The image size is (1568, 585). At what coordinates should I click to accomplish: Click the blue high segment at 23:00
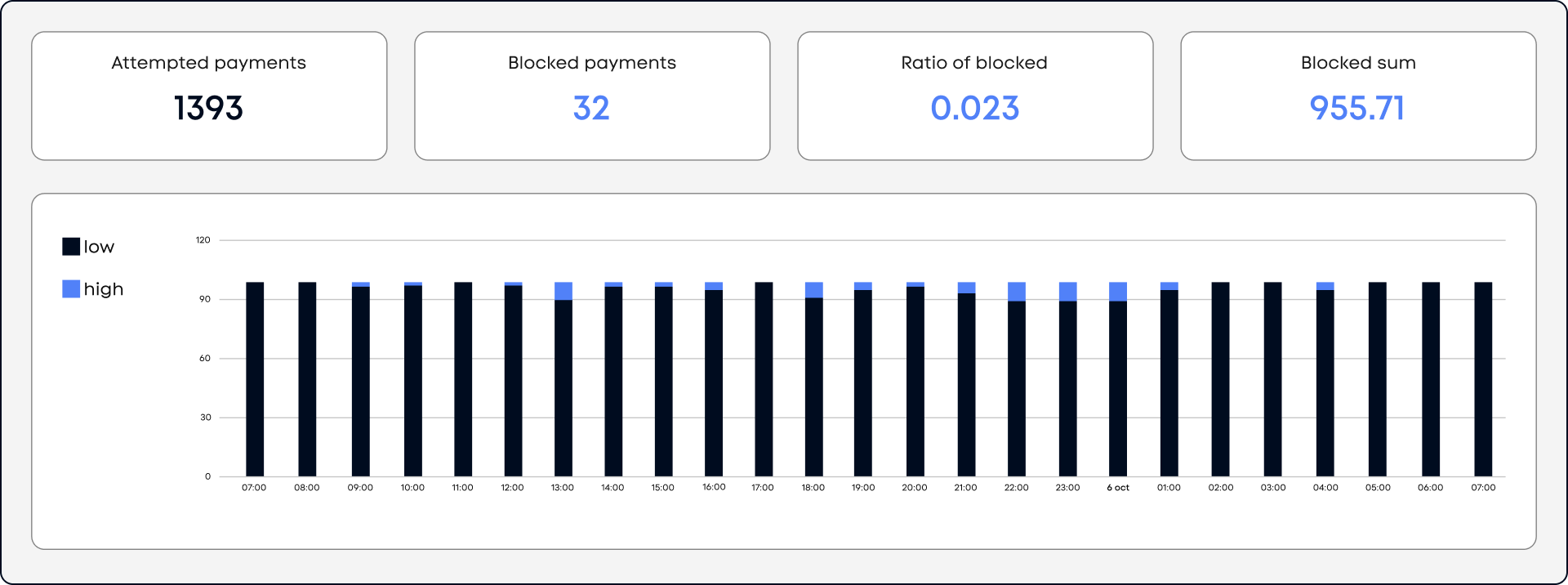point(1068,292)
